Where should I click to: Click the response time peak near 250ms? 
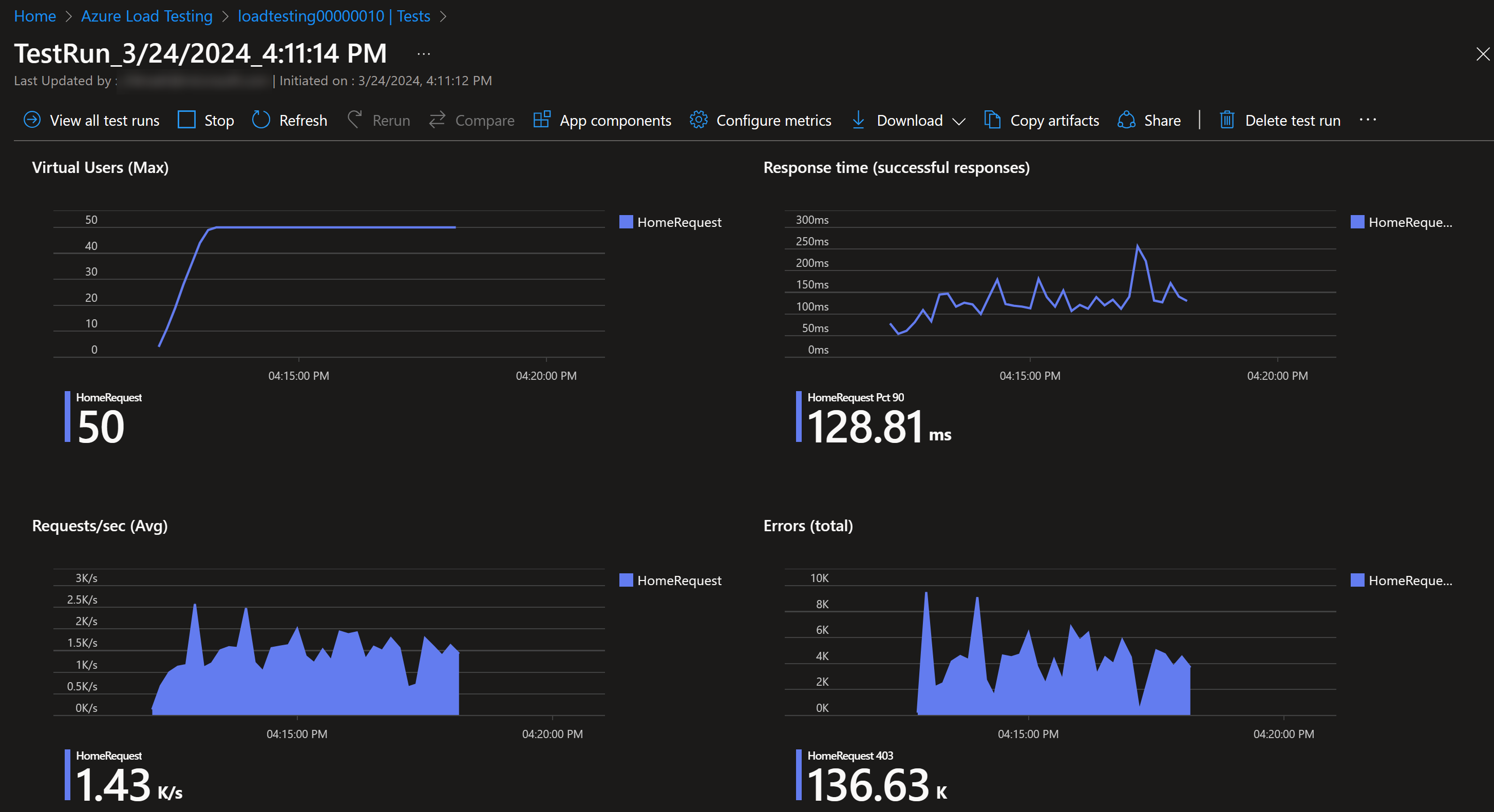(1137, 246)
